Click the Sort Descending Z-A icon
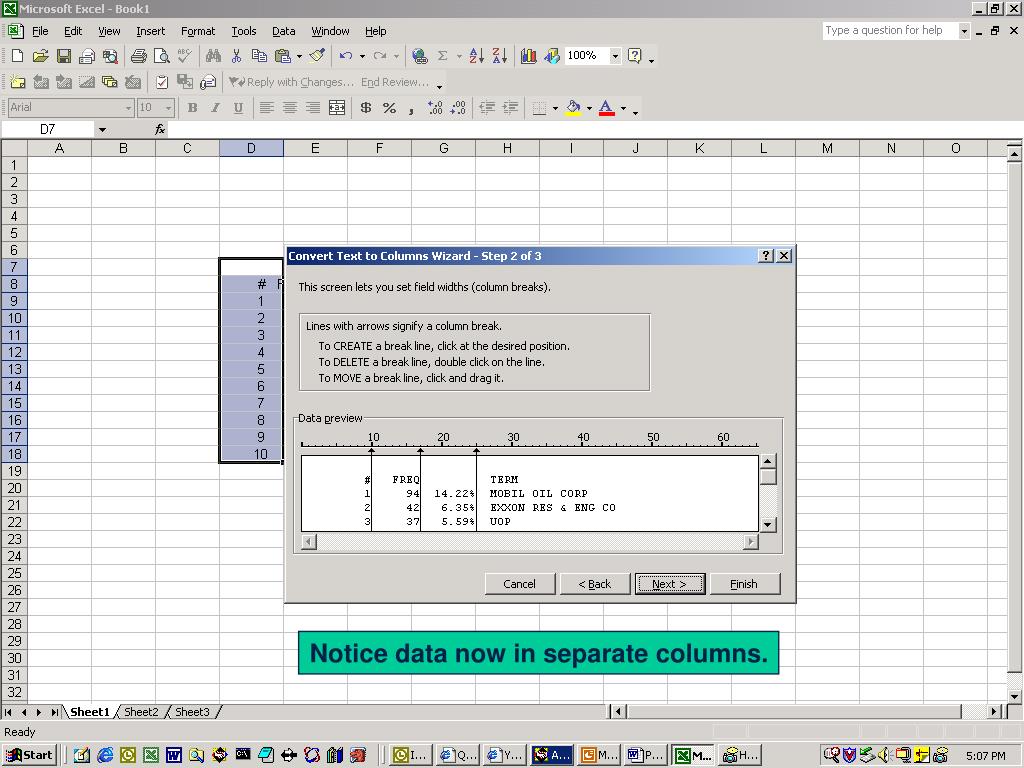Viewport: 1024px width, 768px height. click(x=500, y=56)
